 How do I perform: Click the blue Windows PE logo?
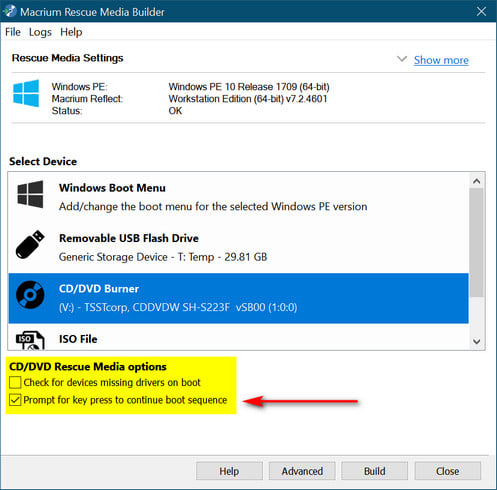[x=26, y=93]
